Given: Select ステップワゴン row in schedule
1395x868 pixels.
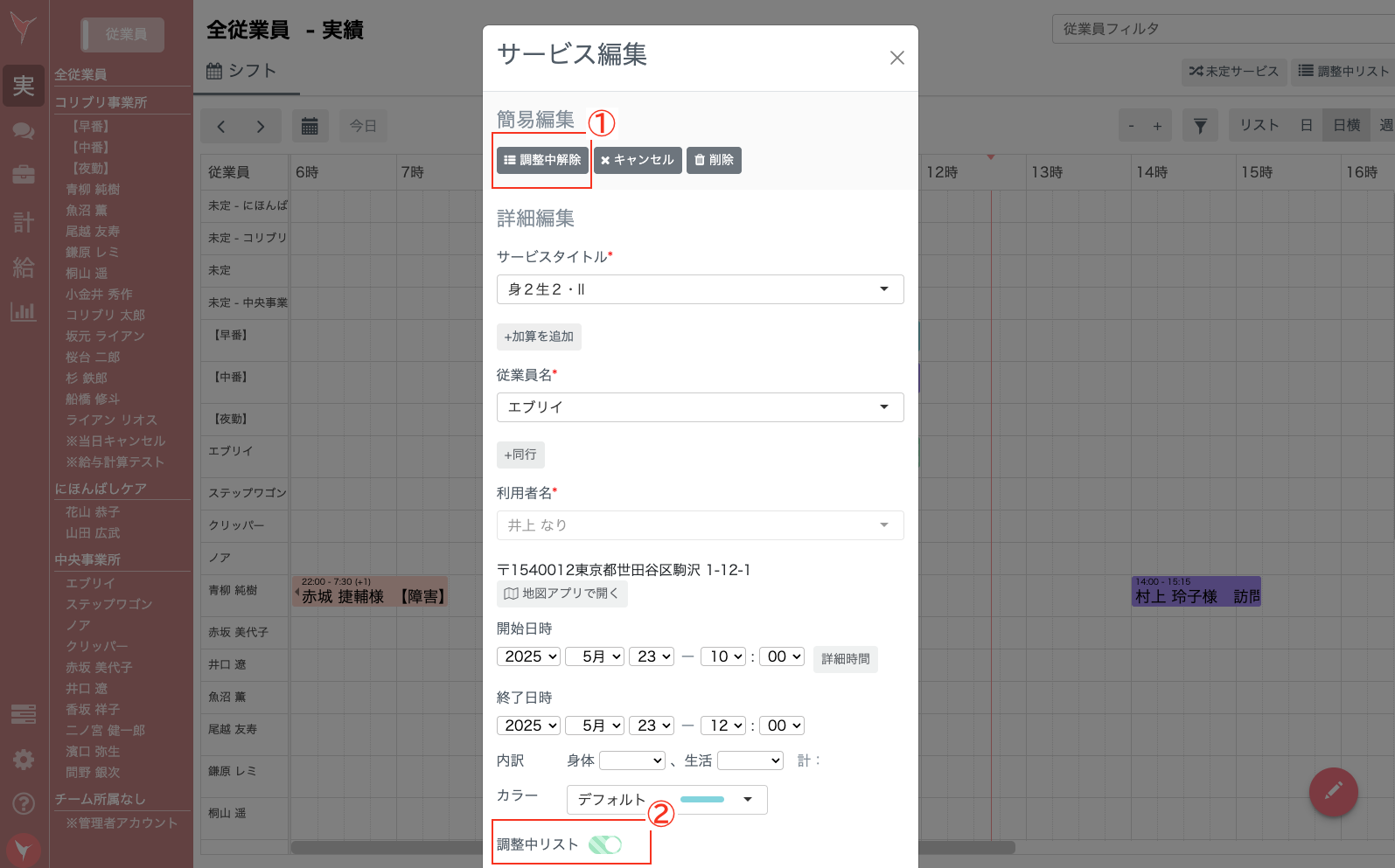Looking at the screenshot, I should (247, 493).
